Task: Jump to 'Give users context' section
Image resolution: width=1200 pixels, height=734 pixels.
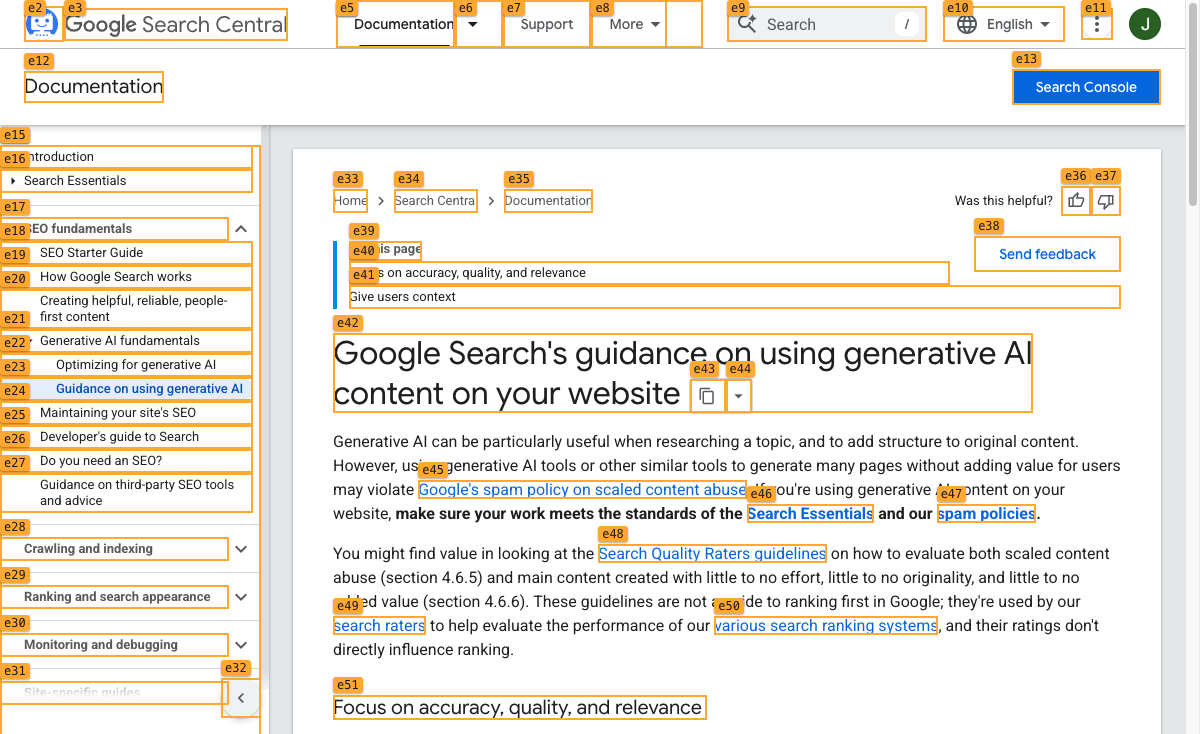Action: pyautogui.click(x=734, y=297)
